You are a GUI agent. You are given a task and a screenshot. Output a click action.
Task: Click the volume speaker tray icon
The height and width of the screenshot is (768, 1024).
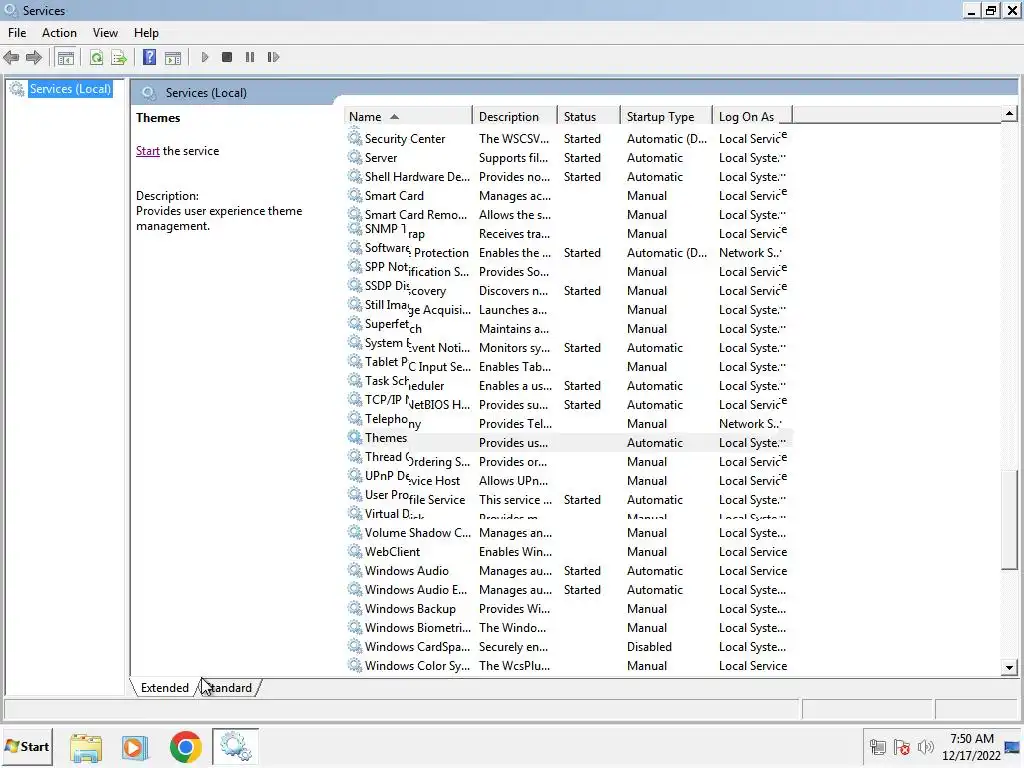(x=925, y=747)
